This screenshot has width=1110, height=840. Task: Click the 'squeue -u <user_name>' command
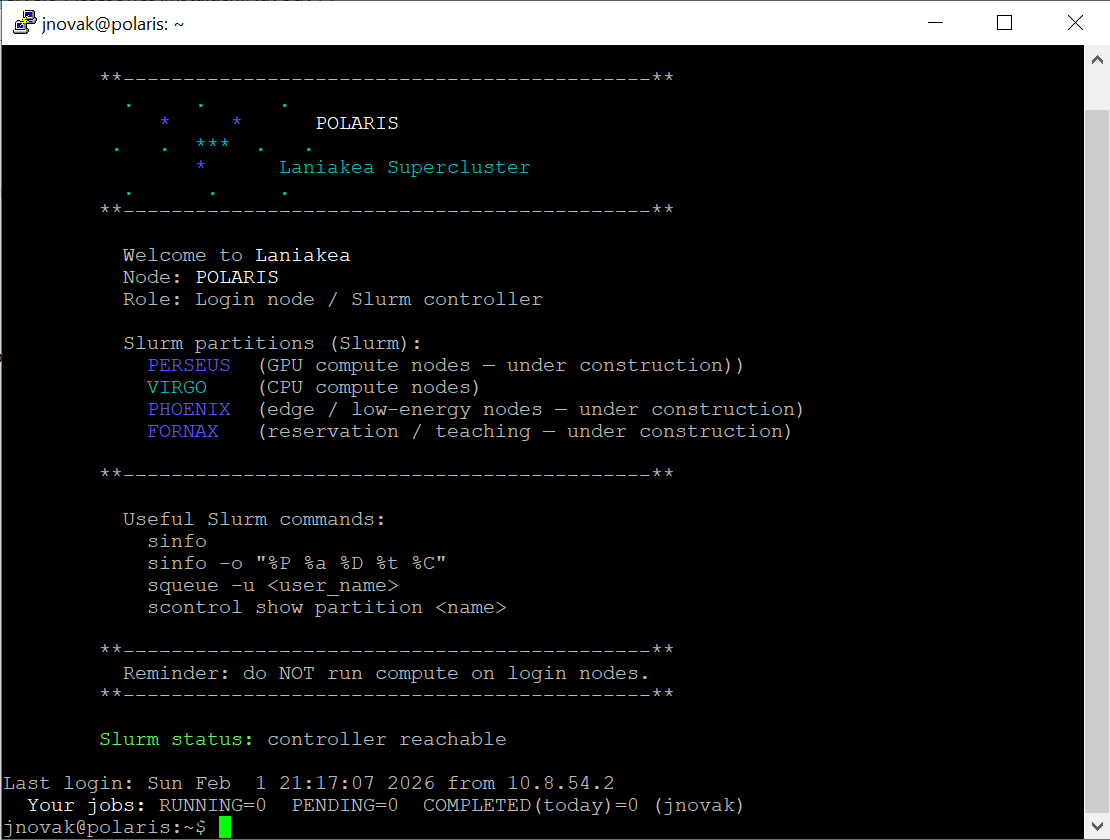click(273, 585)
